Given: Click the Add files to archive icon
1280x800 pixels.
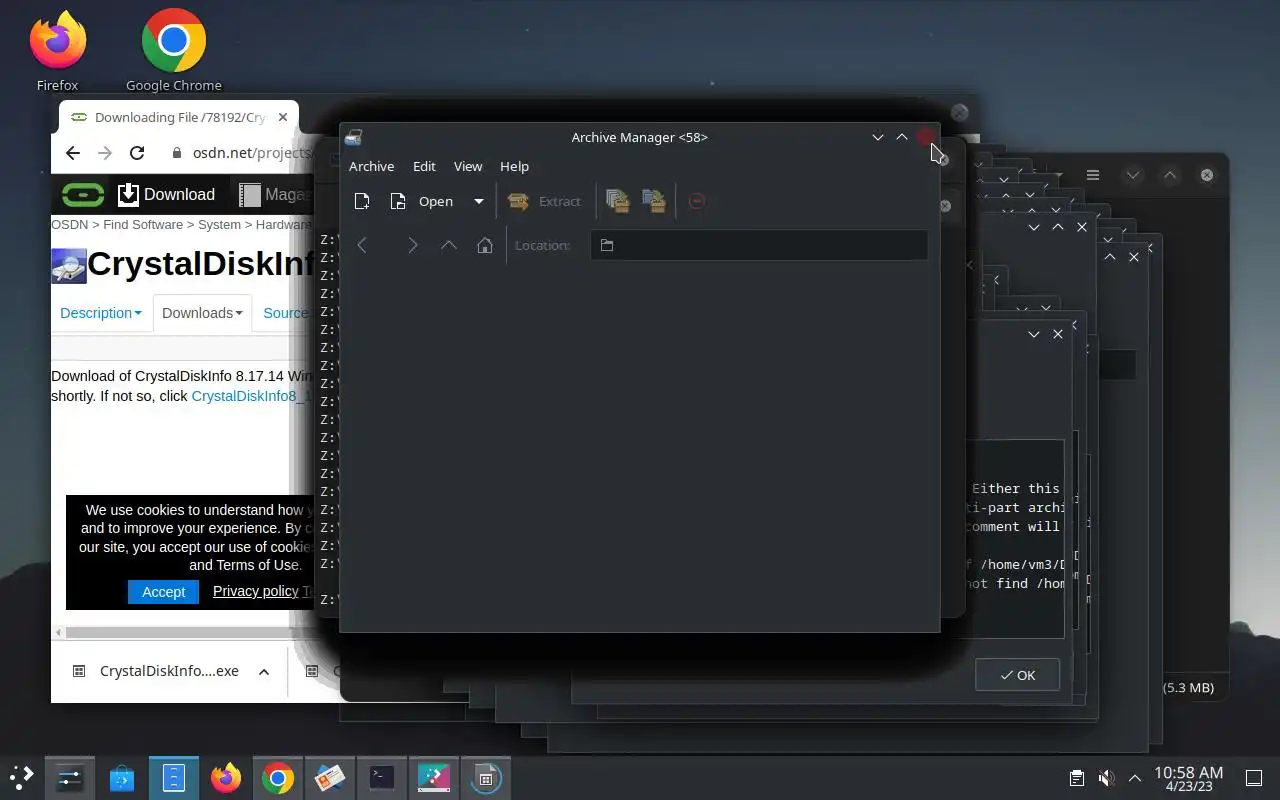Looking at the screenshot, I should click(617, 202).
